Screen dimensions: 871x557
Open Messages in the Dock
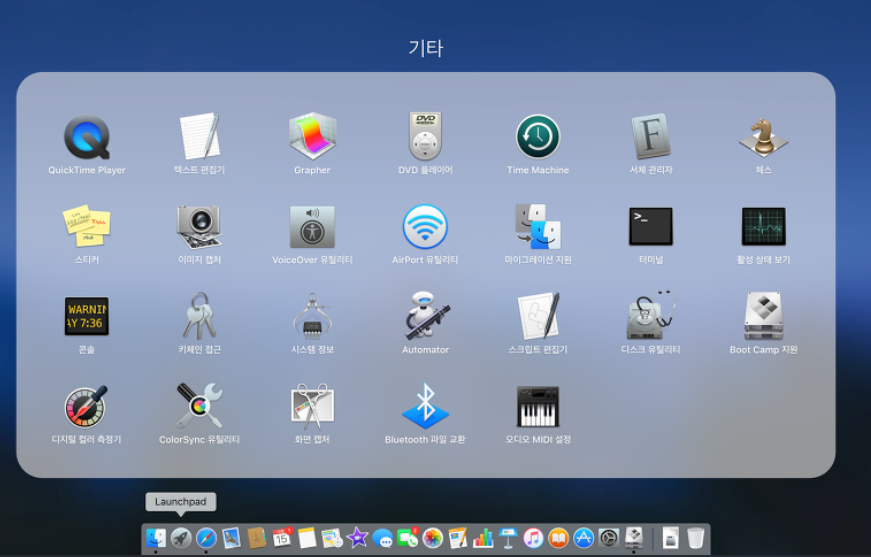(383, 538)
